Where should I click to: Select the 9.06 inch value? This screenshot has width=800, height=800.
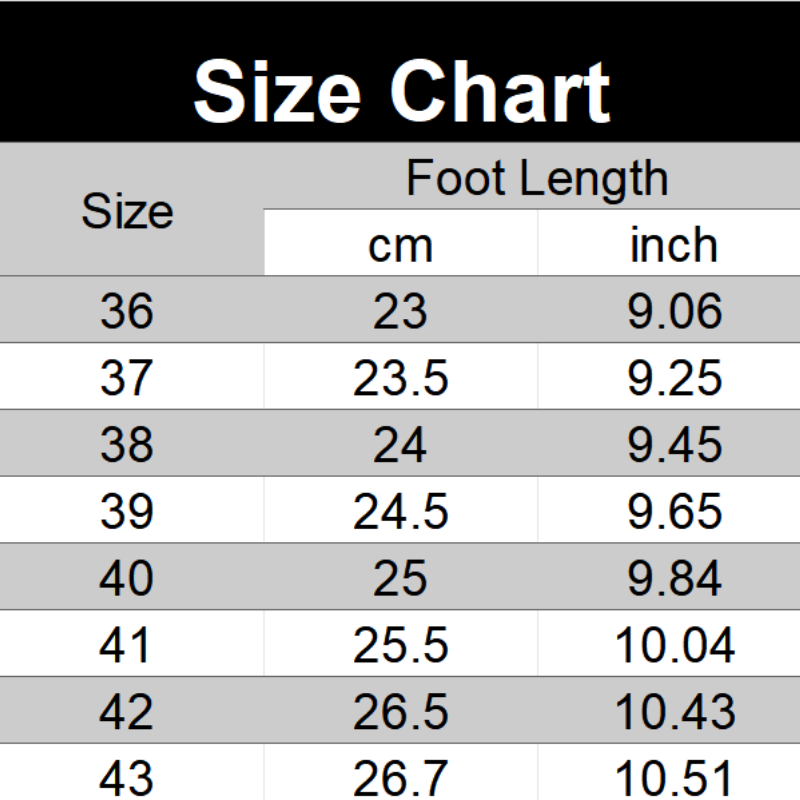click(x=673, y=312)
